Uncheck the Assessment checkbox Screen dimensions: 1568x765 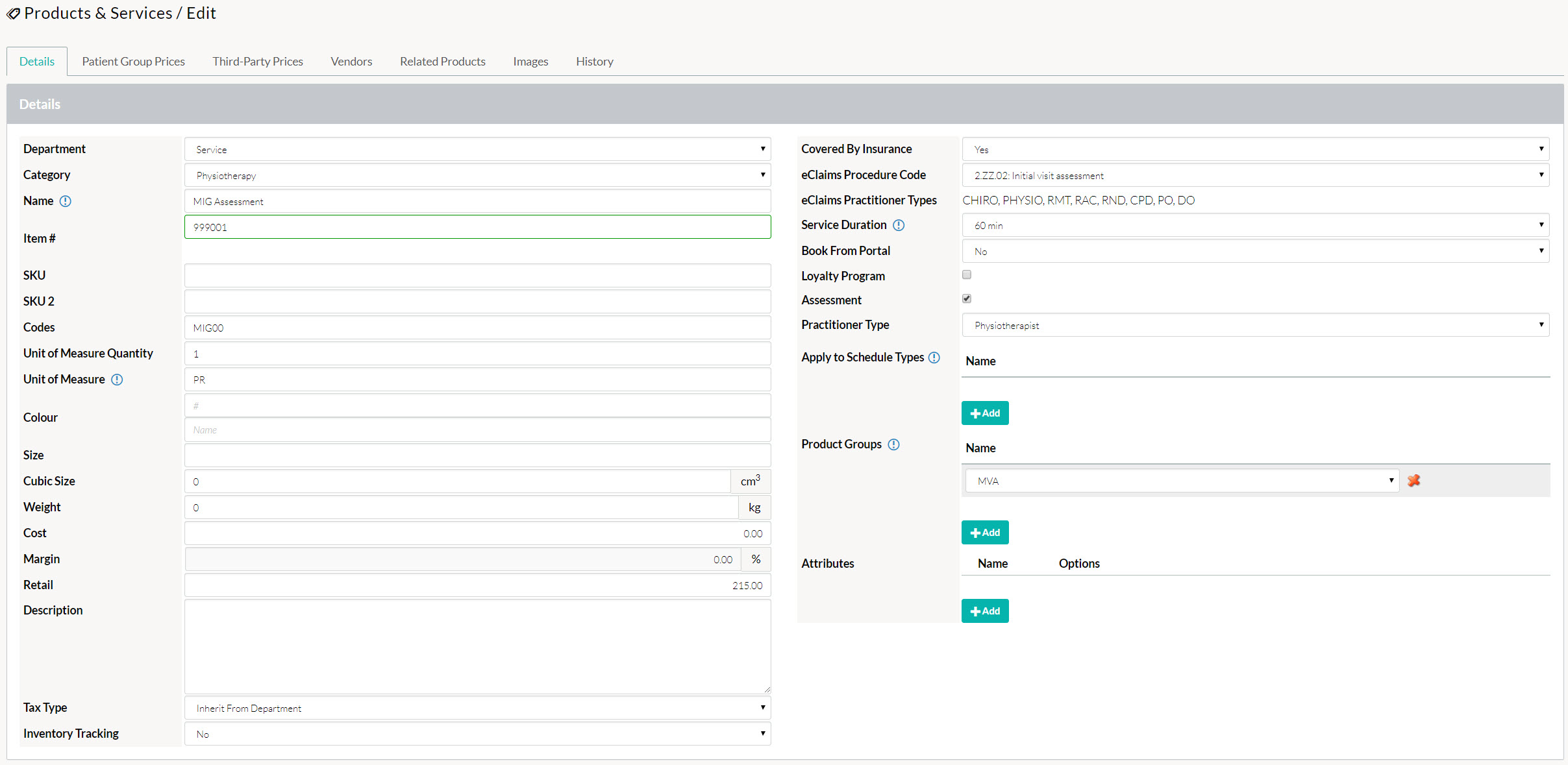(966, 298)
